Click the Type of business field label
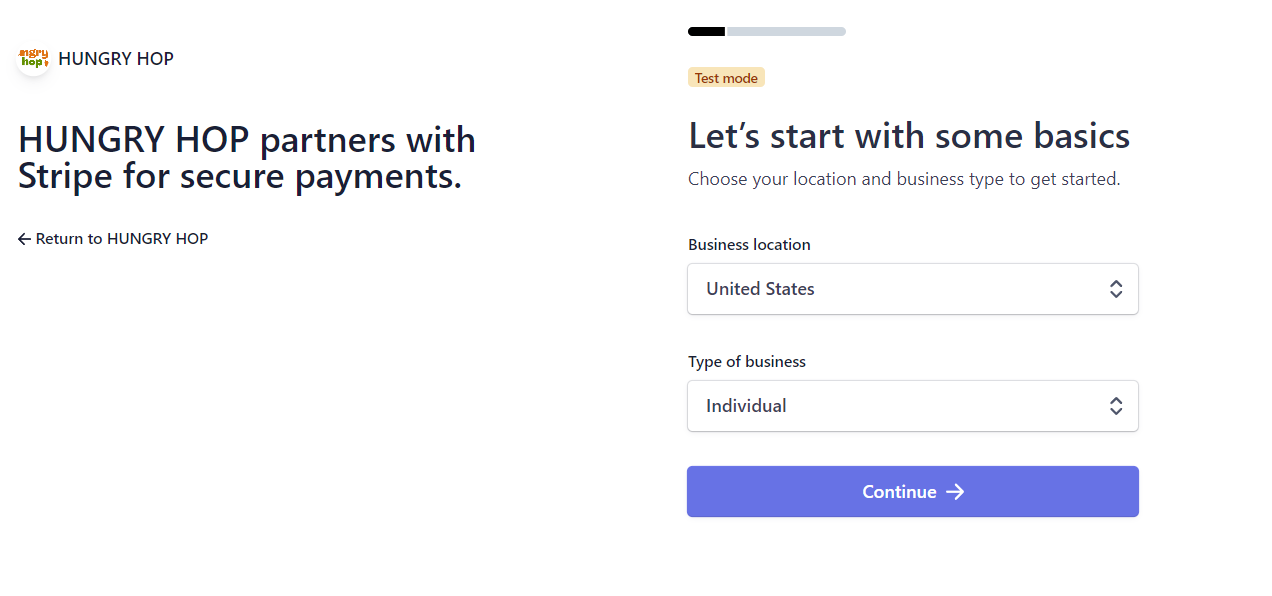 747,362
